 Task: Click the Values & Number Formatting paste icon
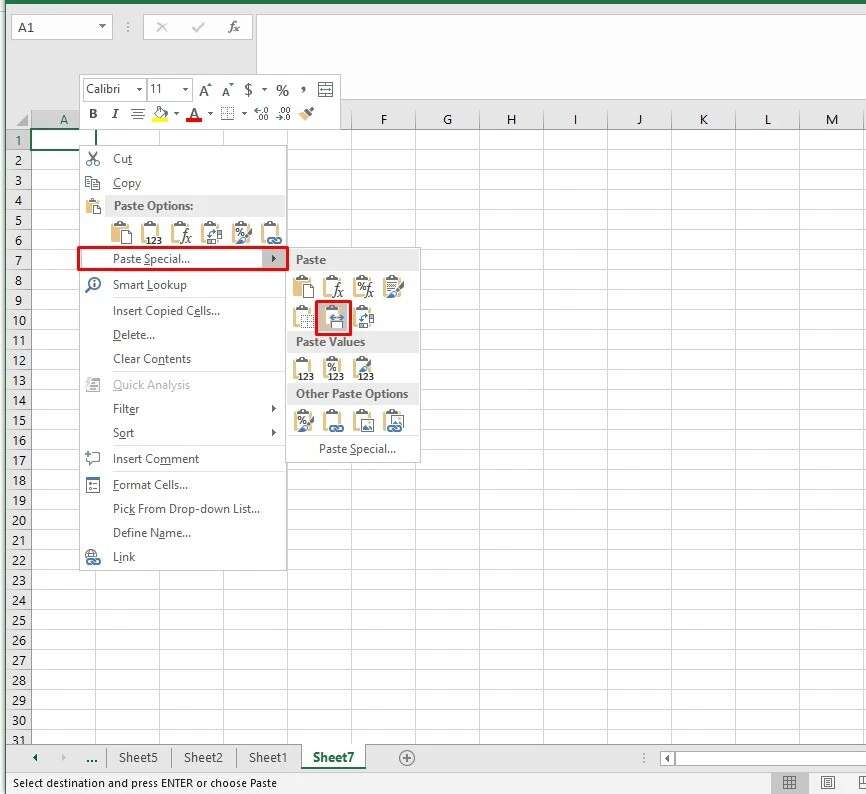(332, 366)
